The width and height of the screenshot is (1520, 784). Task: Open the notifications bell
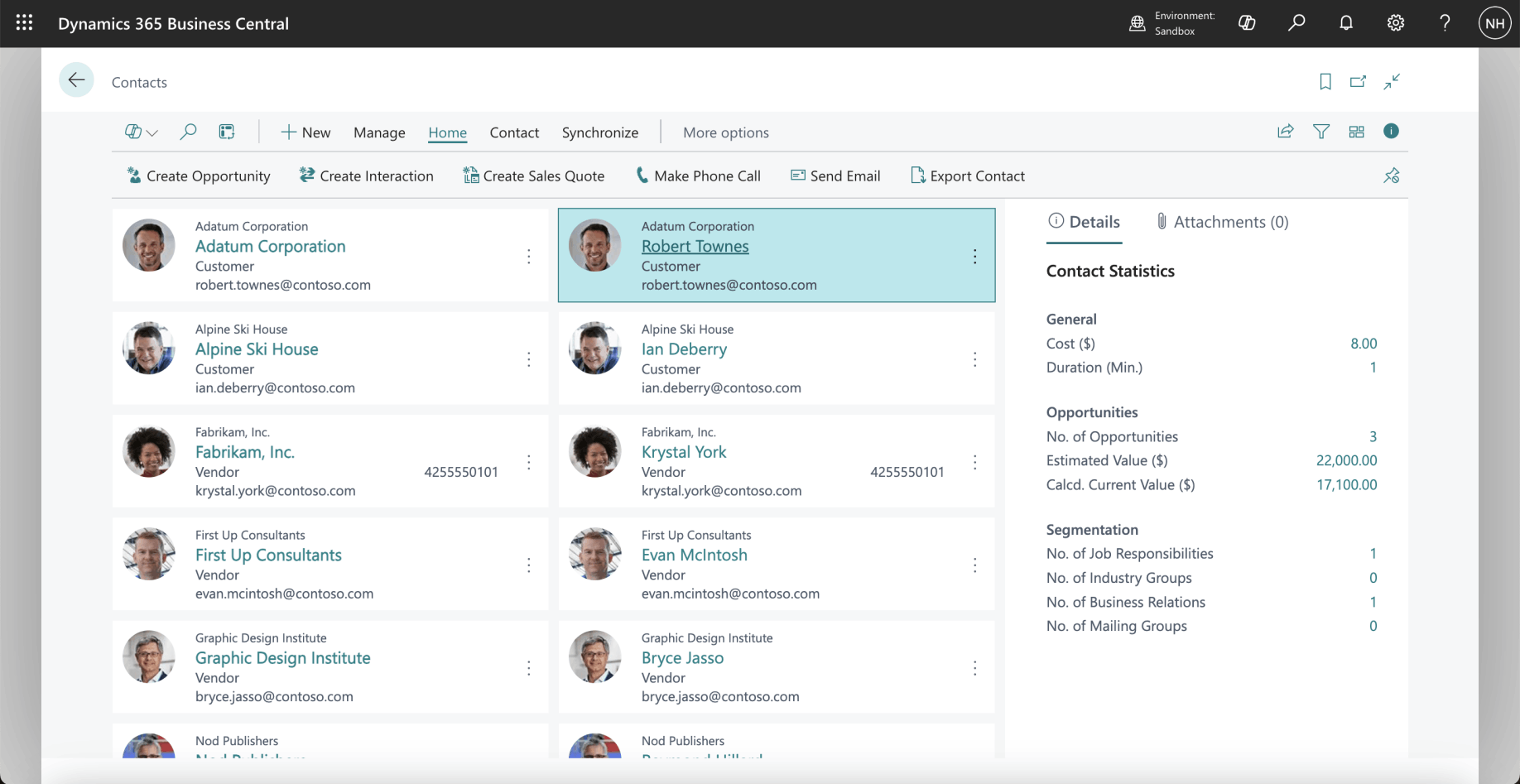(1346, 23)
